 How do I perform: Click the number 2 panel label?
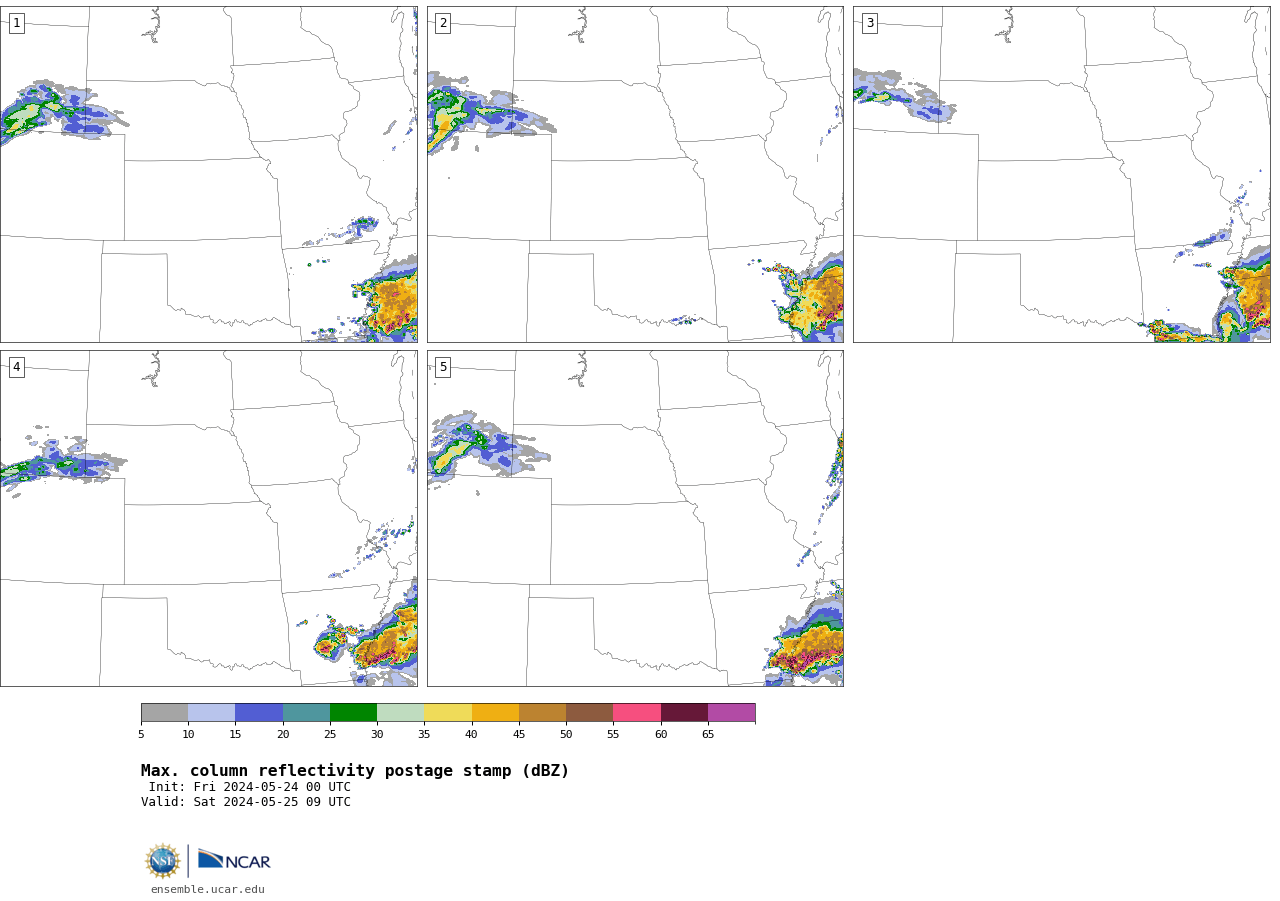click(443, 23)
